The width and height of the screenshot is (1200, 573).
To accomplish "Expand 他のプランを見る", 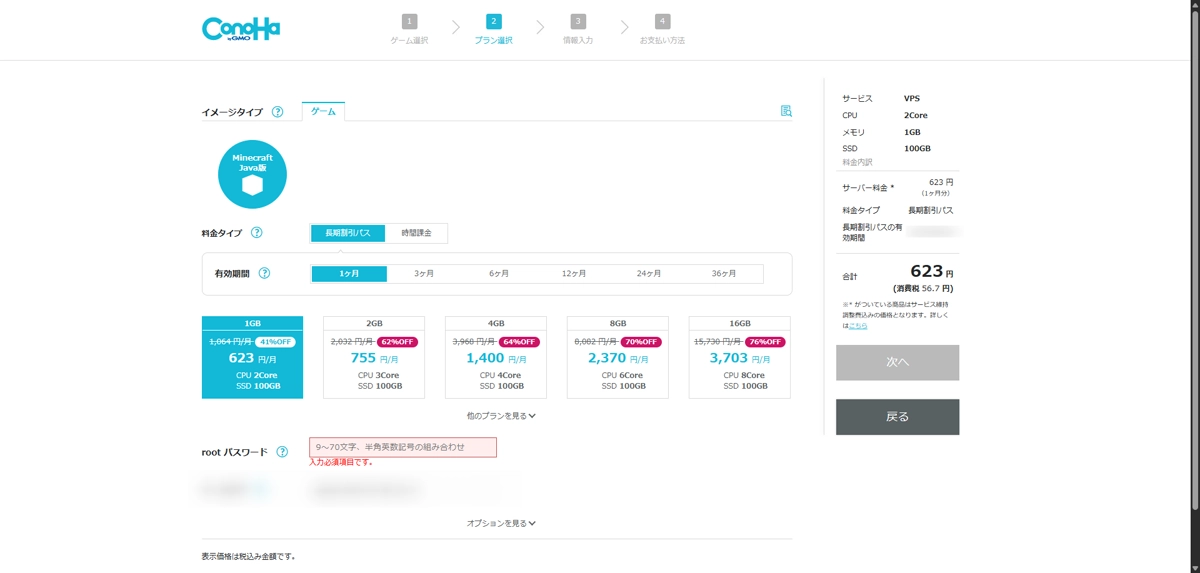I will tap(501, 415).
